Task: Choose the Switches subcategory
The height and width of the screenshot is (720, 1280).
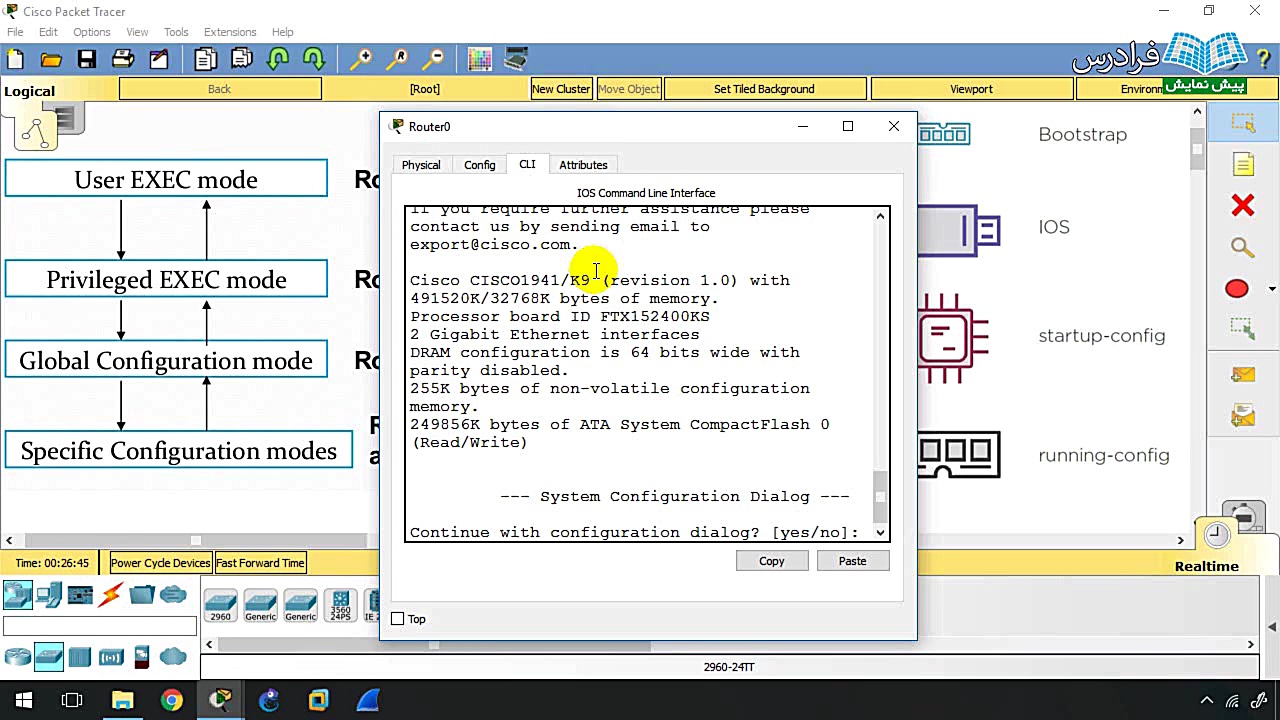Action: tap(49, 657)
